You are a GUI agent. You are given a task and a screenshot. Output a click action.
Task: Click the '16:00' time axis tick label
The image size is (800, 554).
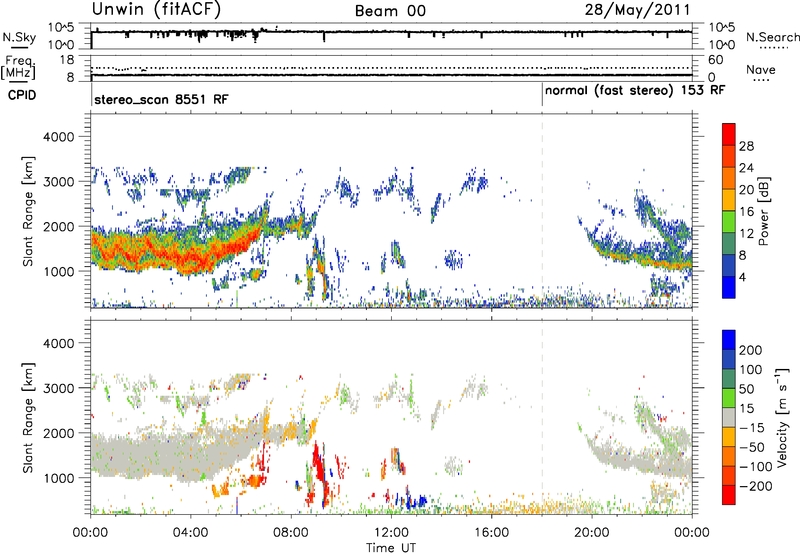[491, 533]
